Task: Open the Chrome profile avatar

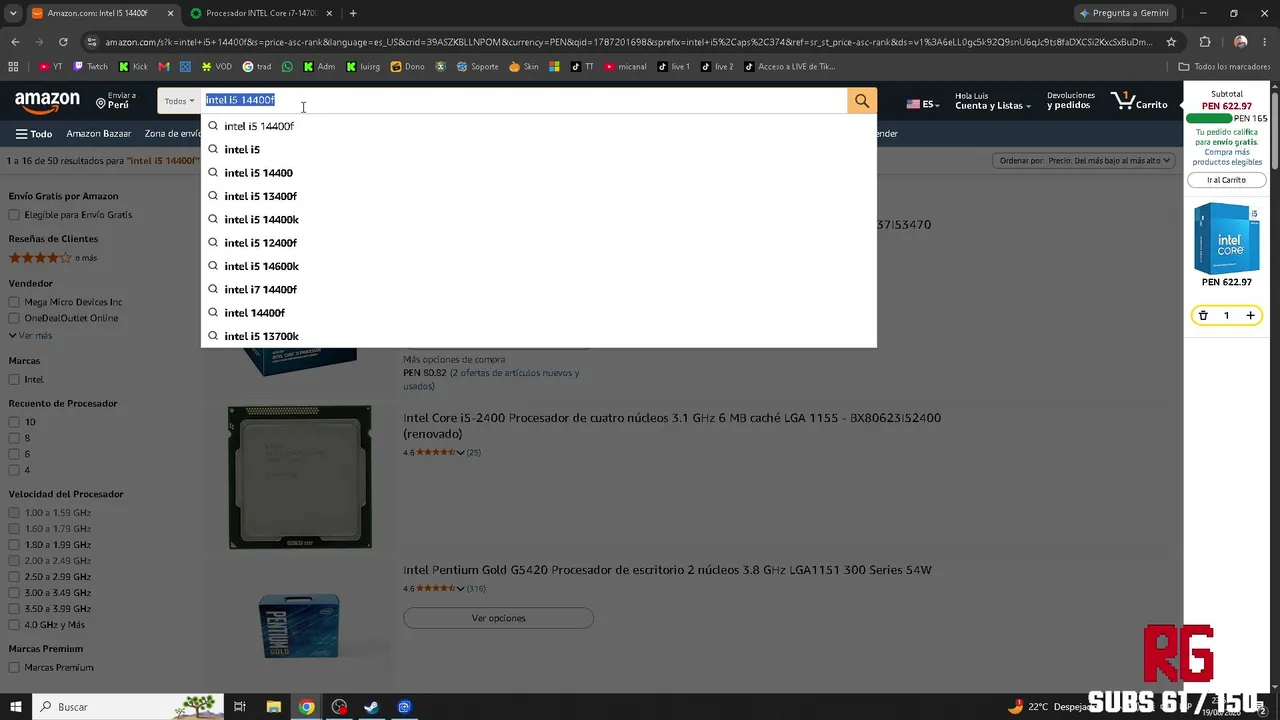Action: 1241,42
